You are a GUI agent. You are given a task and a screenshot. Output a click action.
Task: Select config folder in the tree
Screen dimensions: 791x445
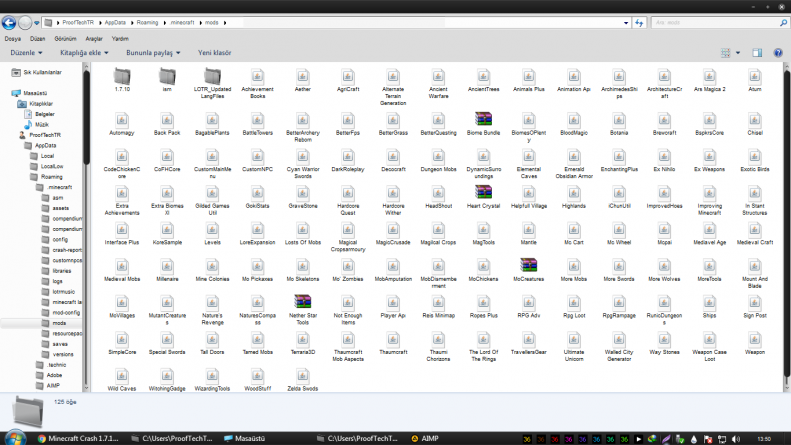60,240
